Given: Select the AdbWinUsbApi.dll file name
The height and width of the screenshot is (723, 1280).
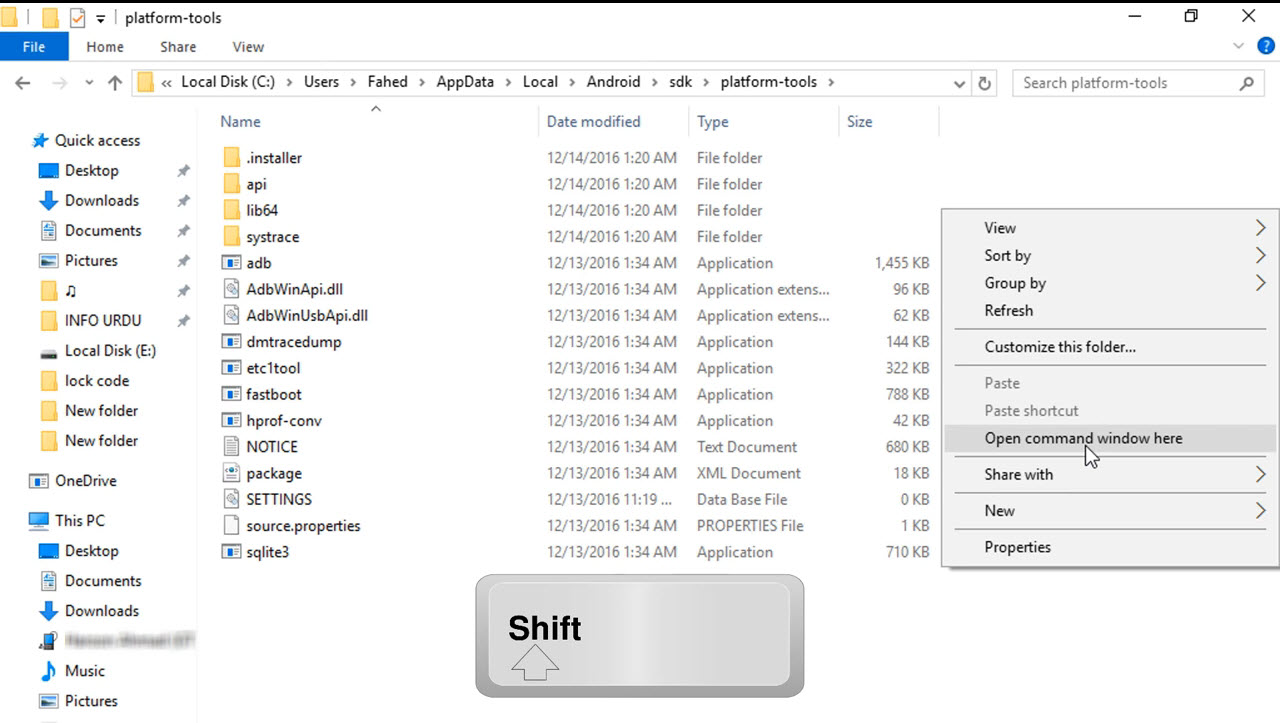Looking at the screenshot, I should coord(307,316).
